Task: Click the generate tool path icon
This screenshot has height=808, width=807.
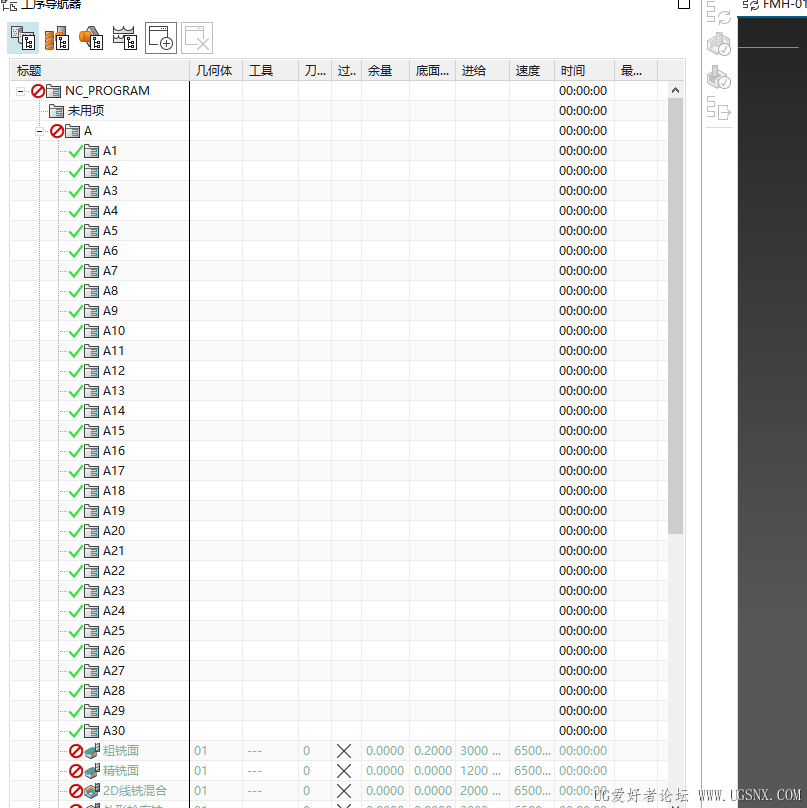Action: click(x=718, y=12)
